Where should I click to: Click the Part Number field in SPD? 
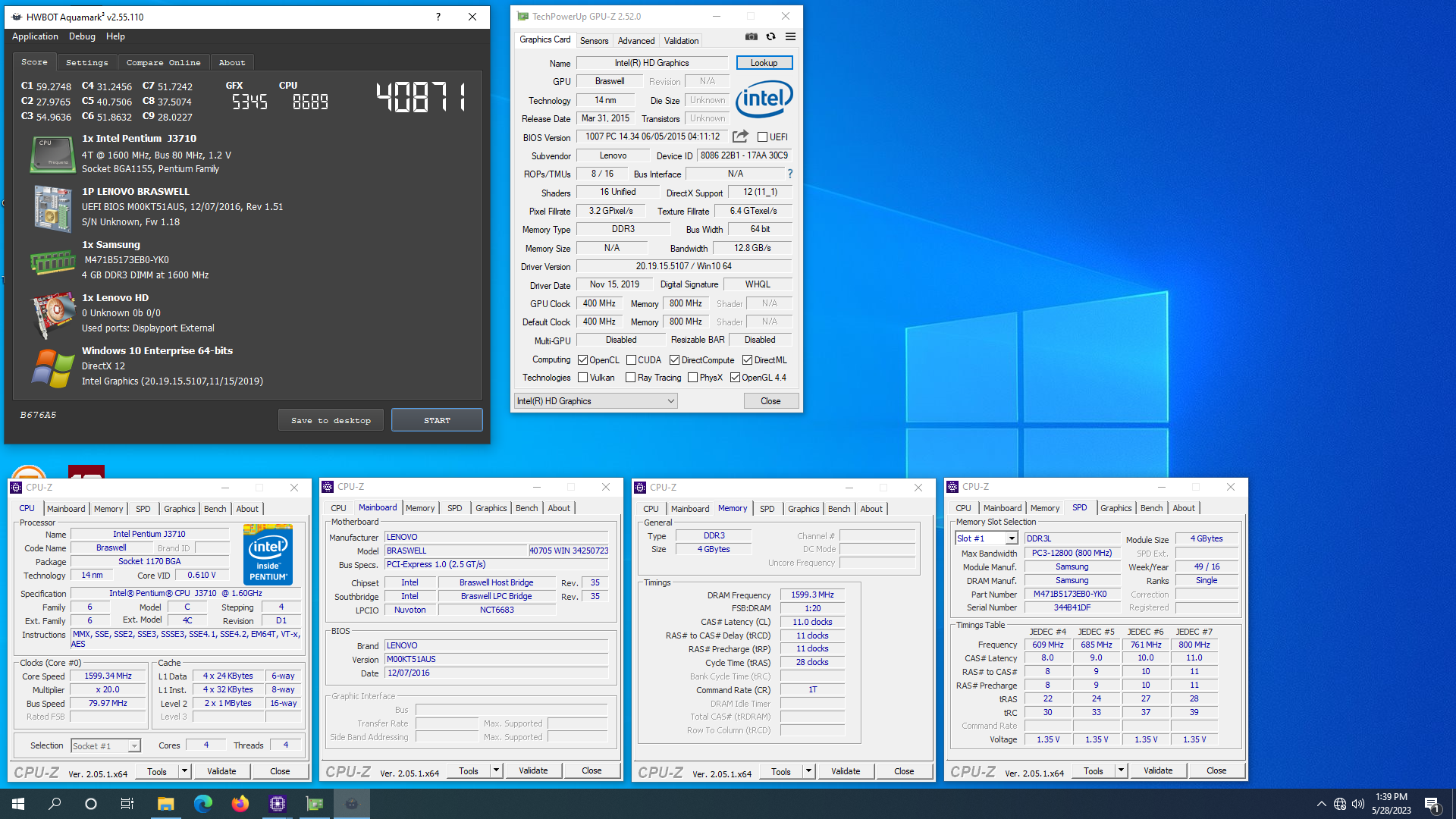pyautogui.click(x=1072, y=595)
